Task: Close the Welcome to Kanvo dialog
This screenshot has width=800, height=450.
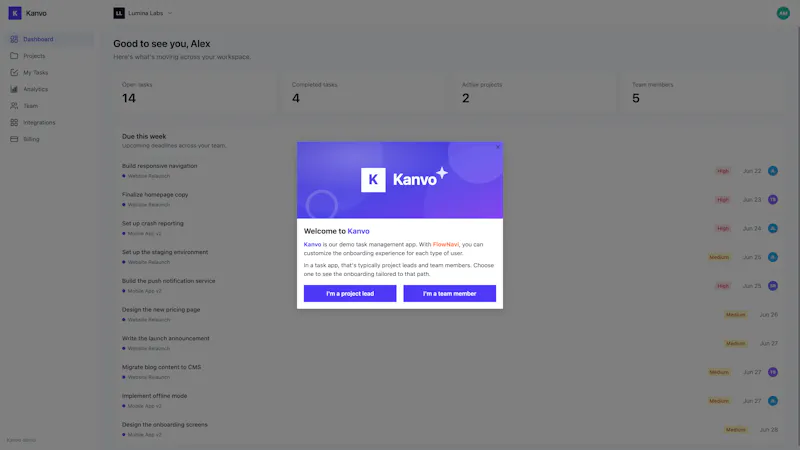Action: coord(497,147)
